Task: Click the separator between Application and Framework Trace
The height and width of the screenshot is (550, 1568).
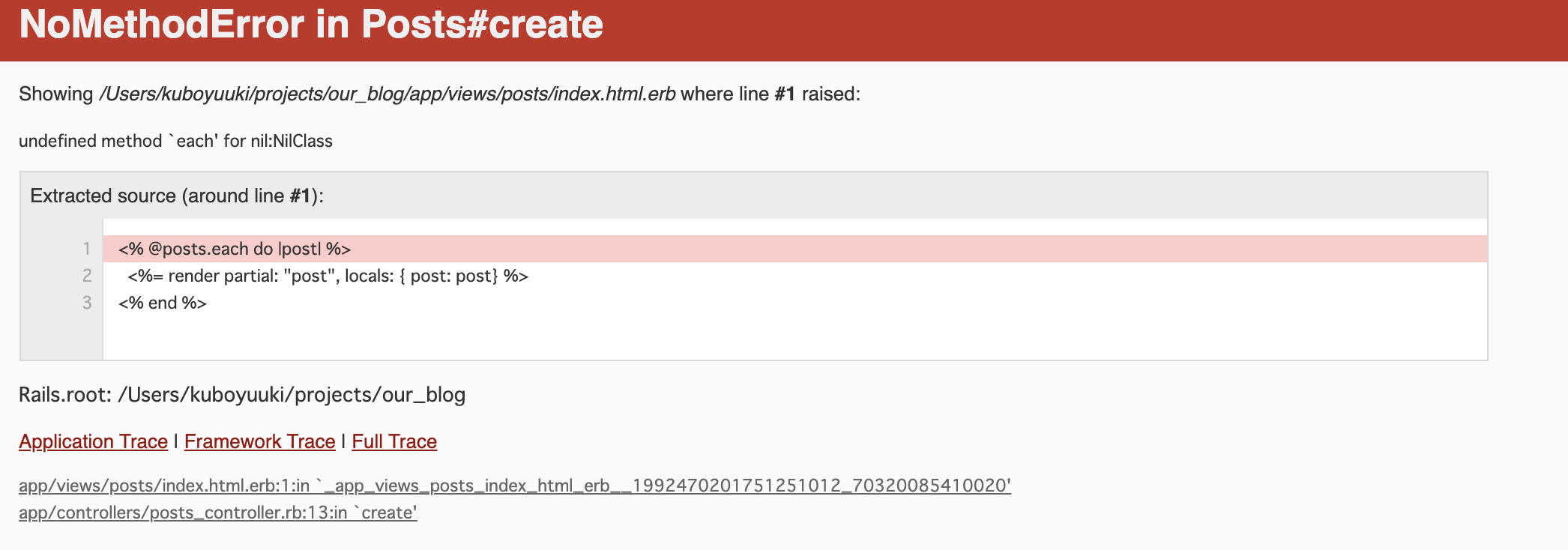Action: [175, 441]
